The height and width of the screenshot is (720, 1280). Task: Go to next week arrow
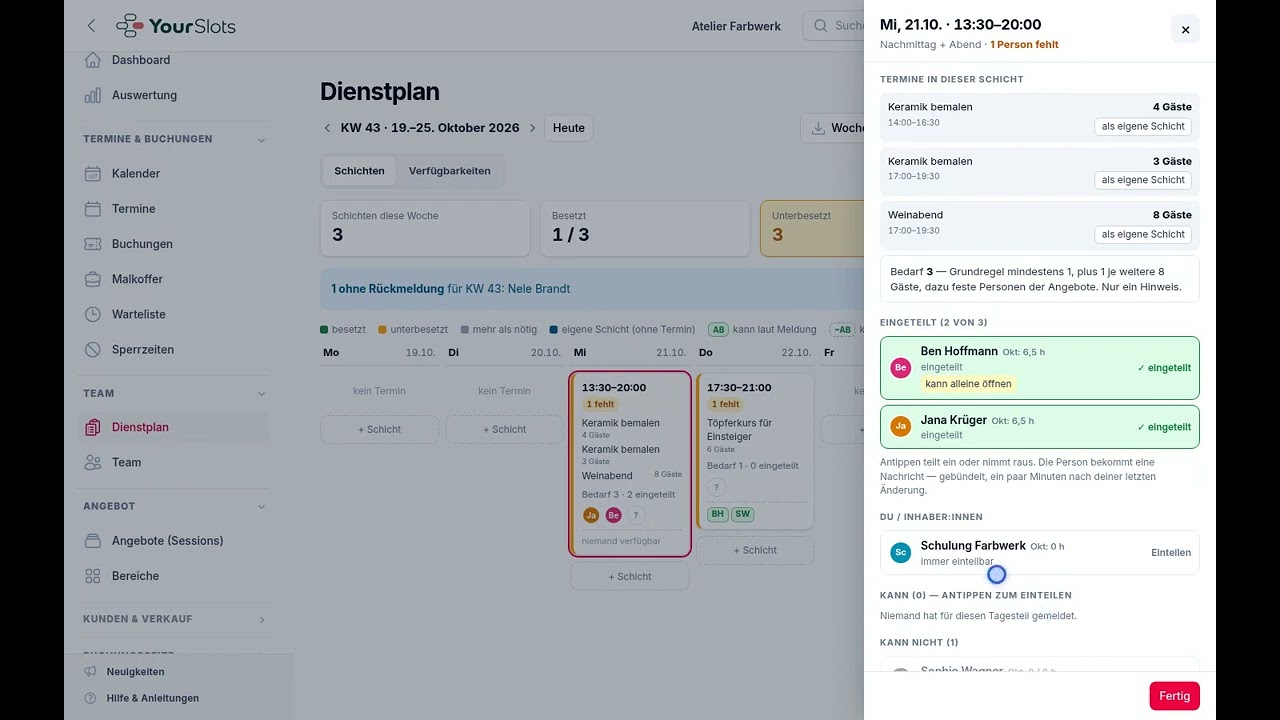click(x=532, y=128)
